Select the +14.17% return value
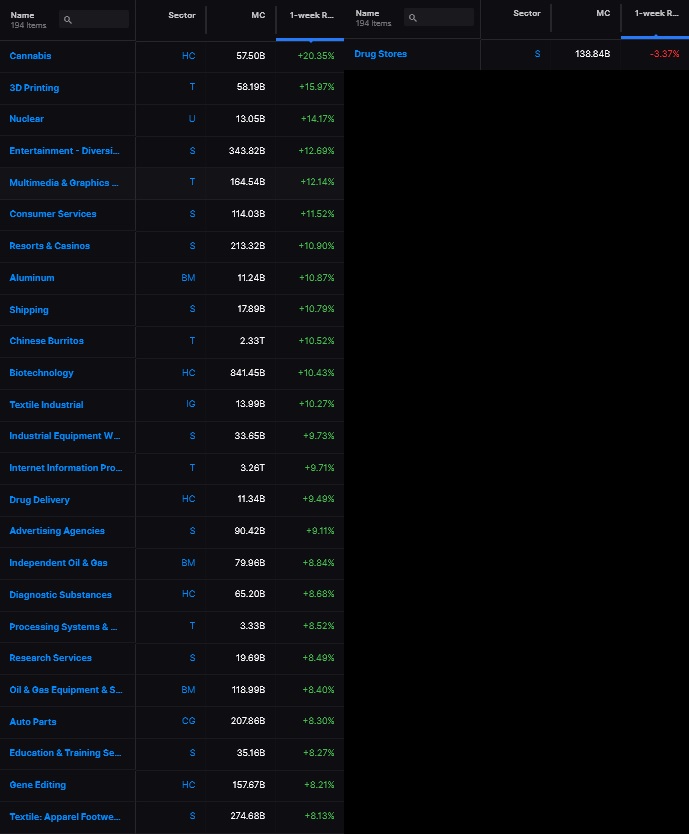Image resolution: width=689 pixels, height=834 pixels. pos(318,119)
